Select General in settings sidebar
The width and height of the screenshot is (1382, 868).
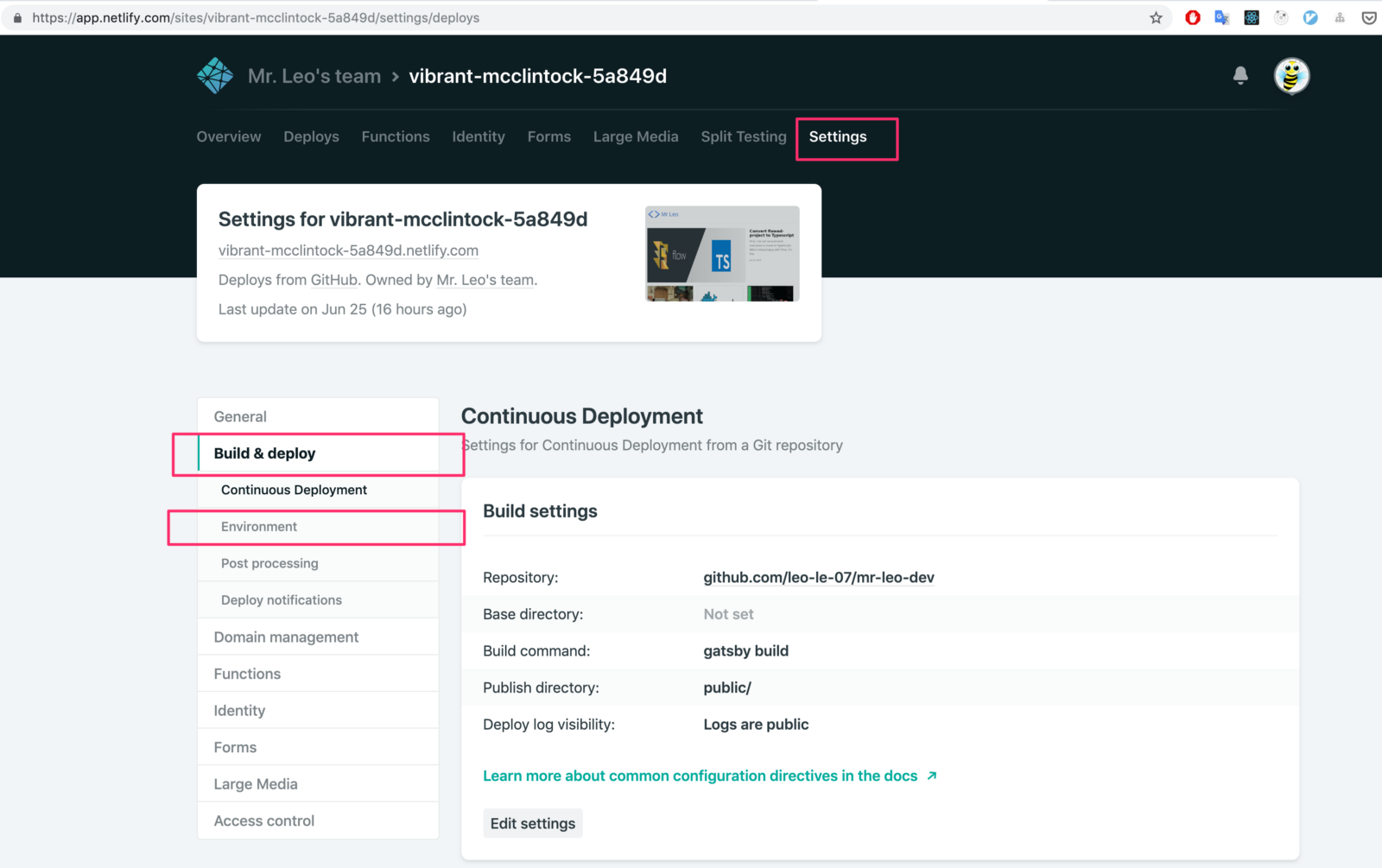pos(318,416)
